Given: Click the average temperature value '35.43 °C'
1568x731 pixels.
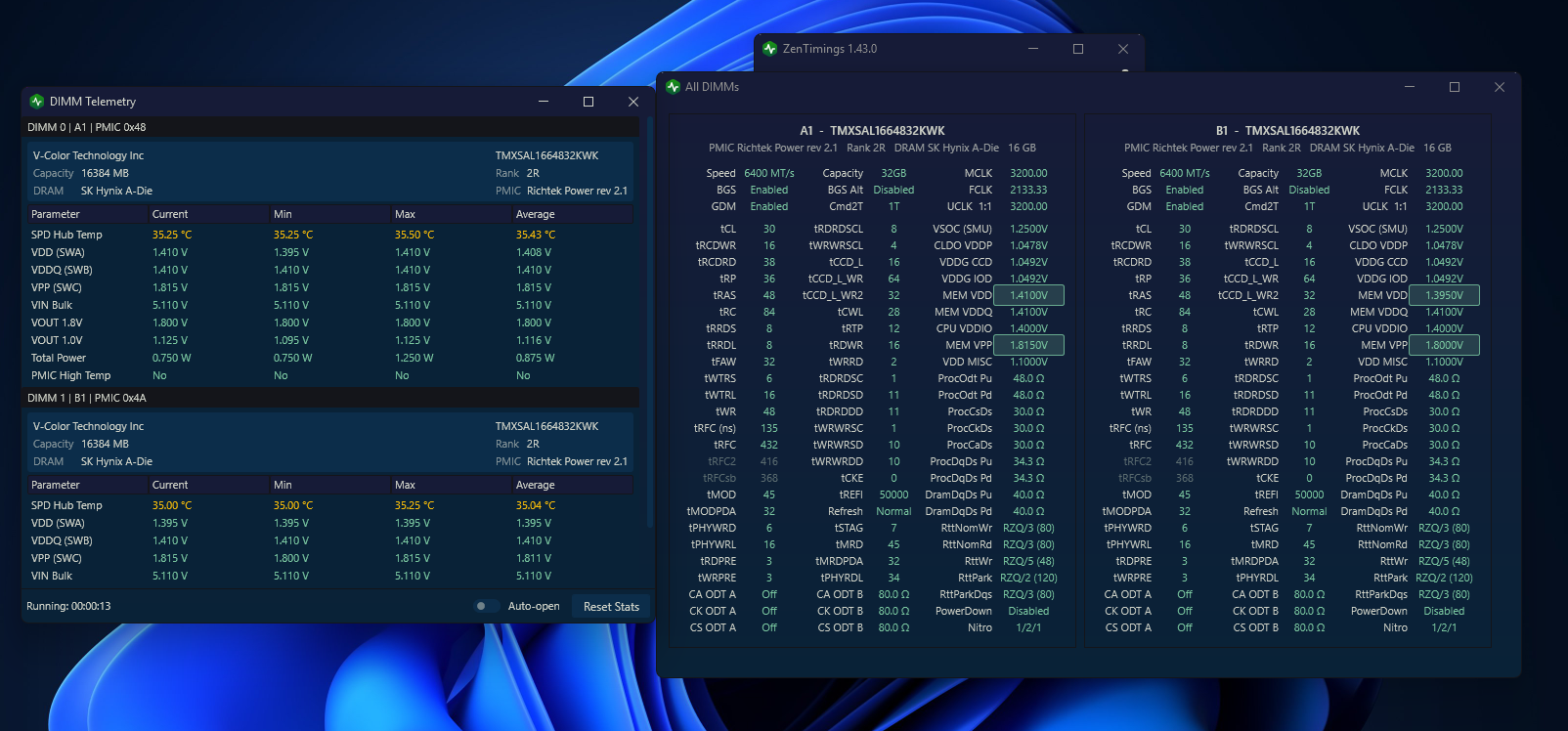Looking at the screenshot, I should (536, 235).
